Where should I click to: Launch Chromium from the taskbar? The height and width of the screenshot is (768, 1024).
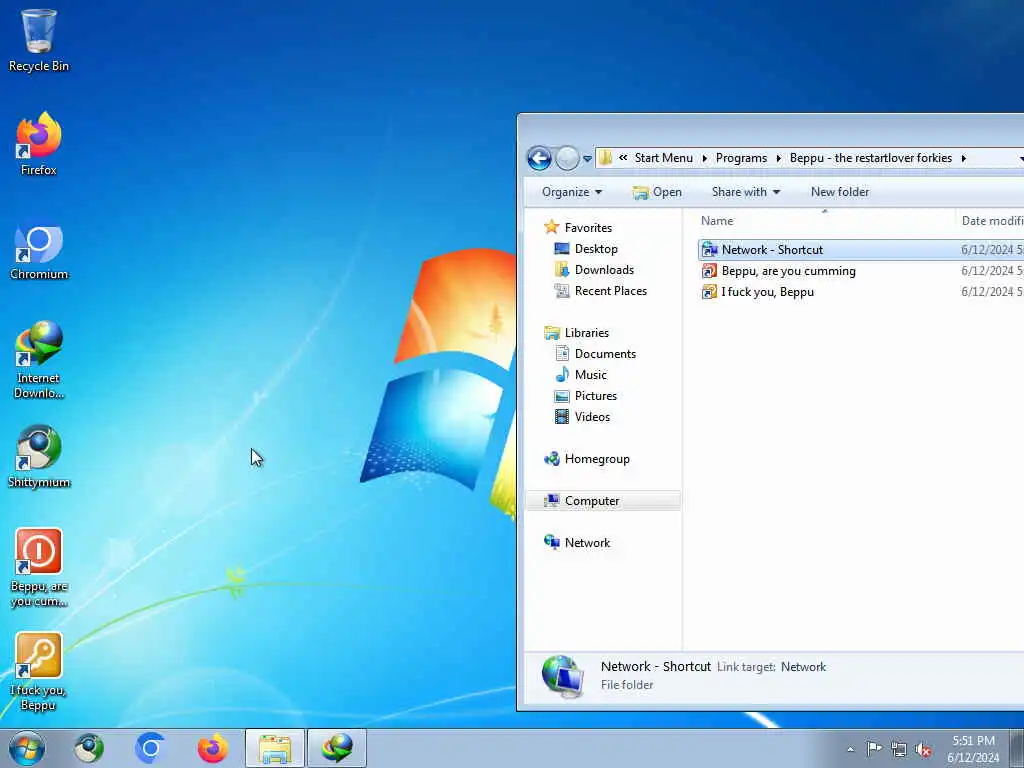tap(150, 748)
